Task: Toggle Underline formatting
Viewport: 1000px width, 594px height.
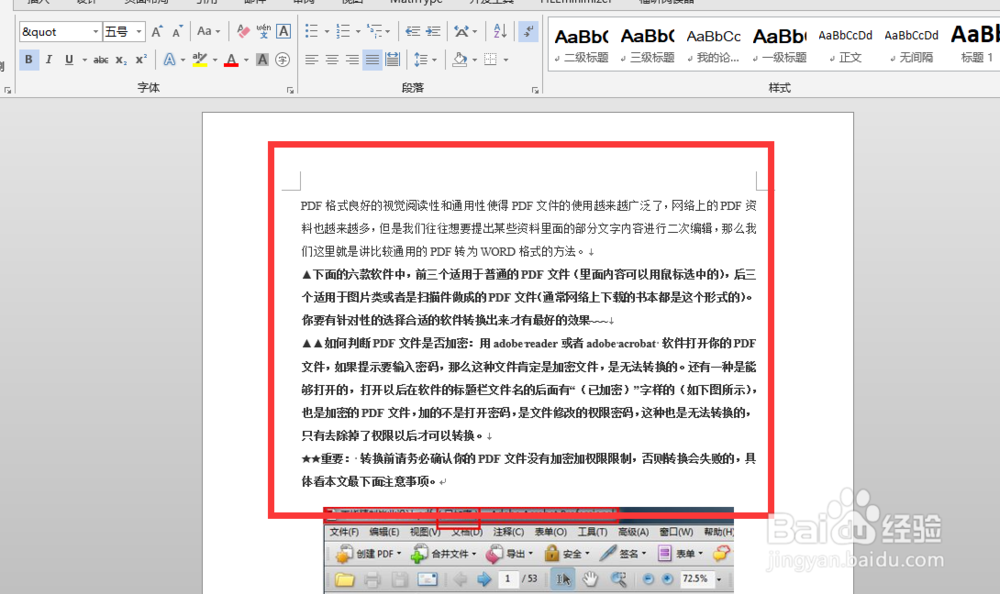Action: coord(69,60)
